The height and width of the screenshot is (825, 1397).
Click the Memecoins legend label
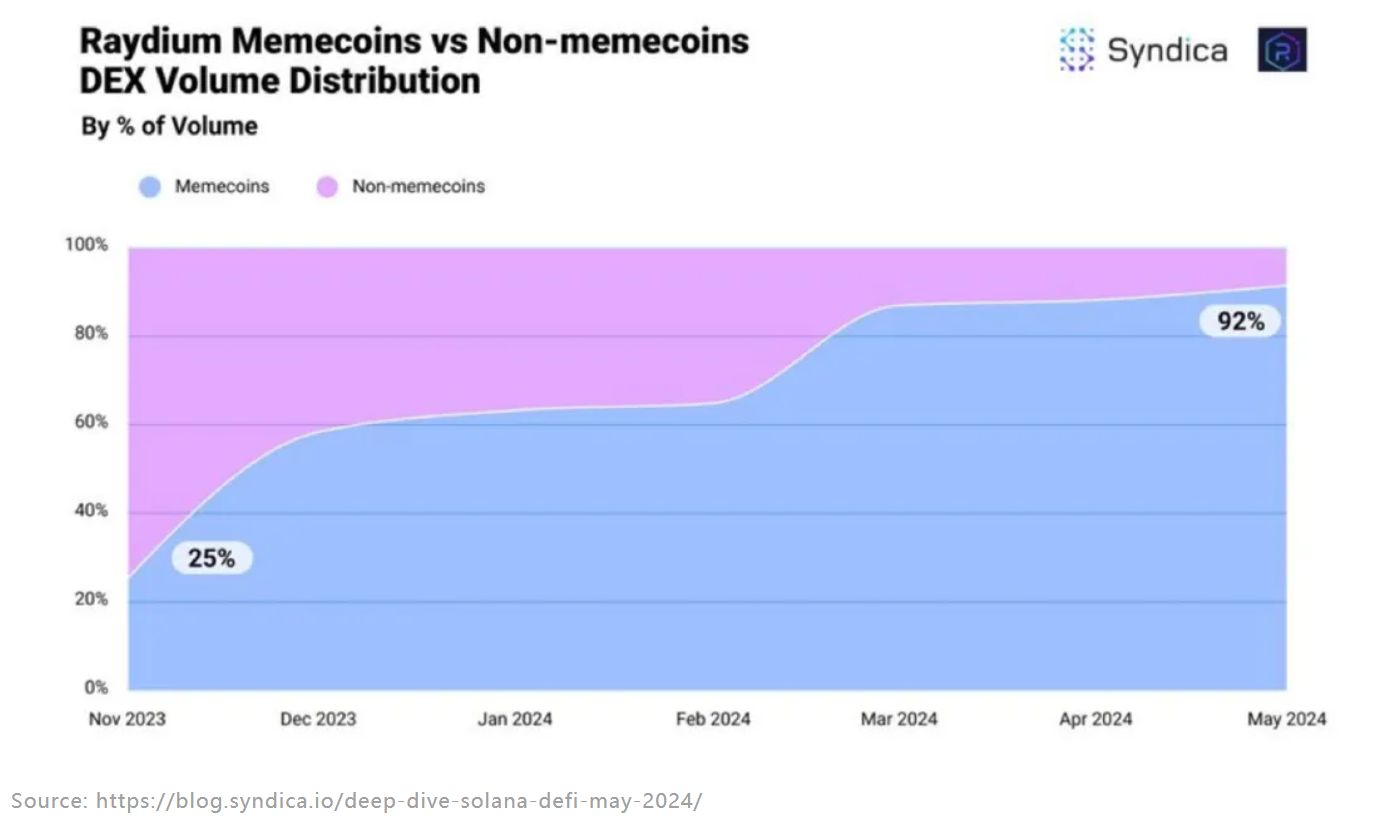pyautogui.click(x=222, y=187)
